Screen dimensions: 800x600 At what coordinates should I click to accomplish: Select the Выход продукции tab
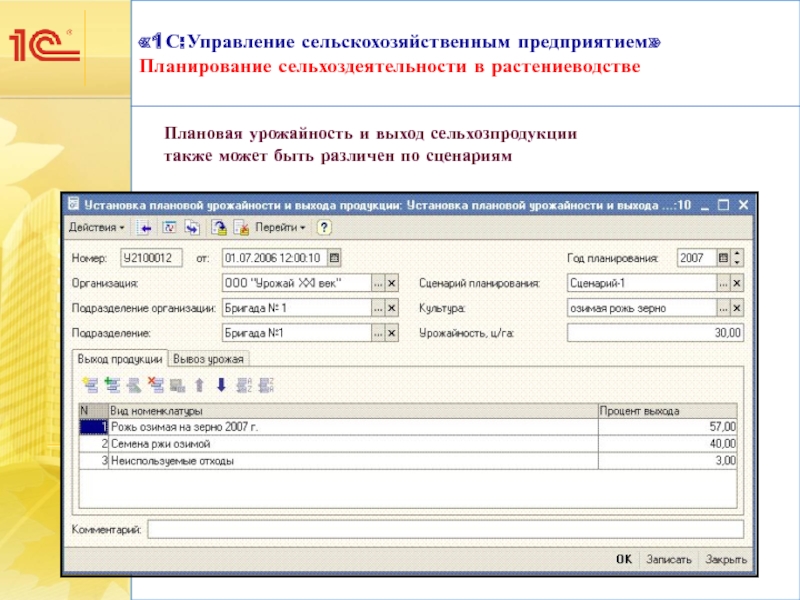[120, 358]
